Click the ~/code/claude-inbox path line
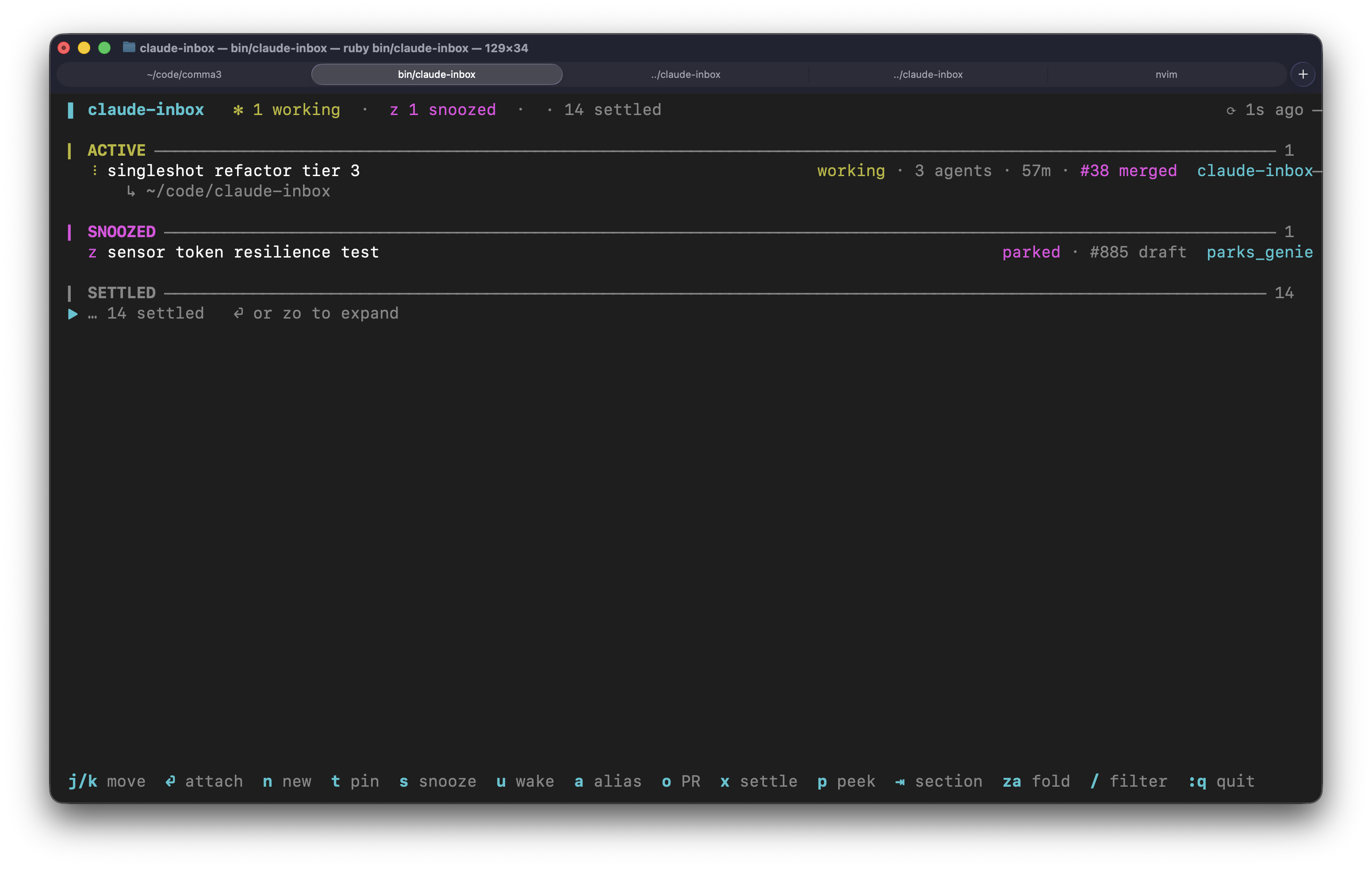This screenshot has height=869, width=1372. coord(238,192)
